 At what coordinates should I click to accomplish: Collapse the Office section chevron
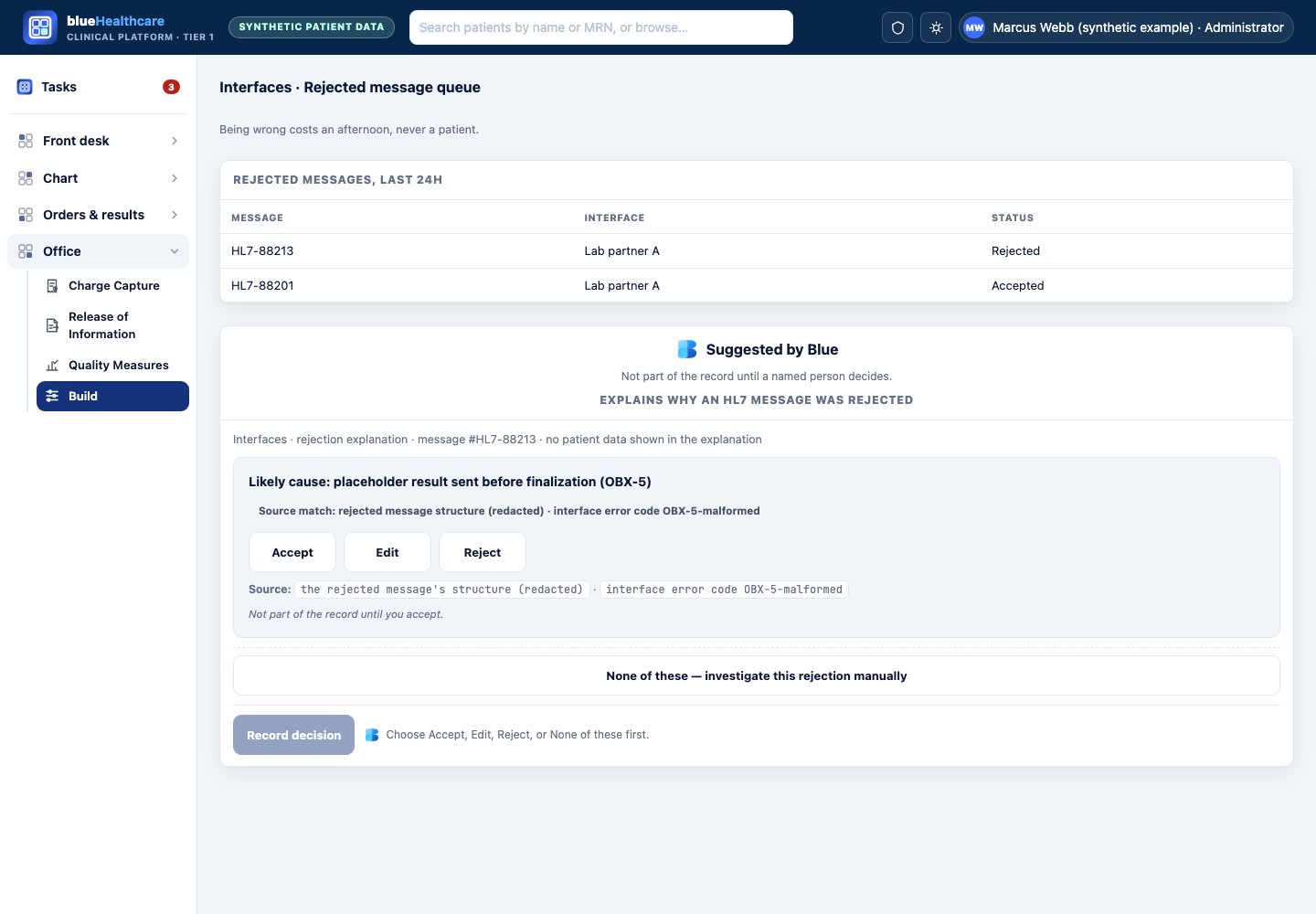(x=174, y=251)
